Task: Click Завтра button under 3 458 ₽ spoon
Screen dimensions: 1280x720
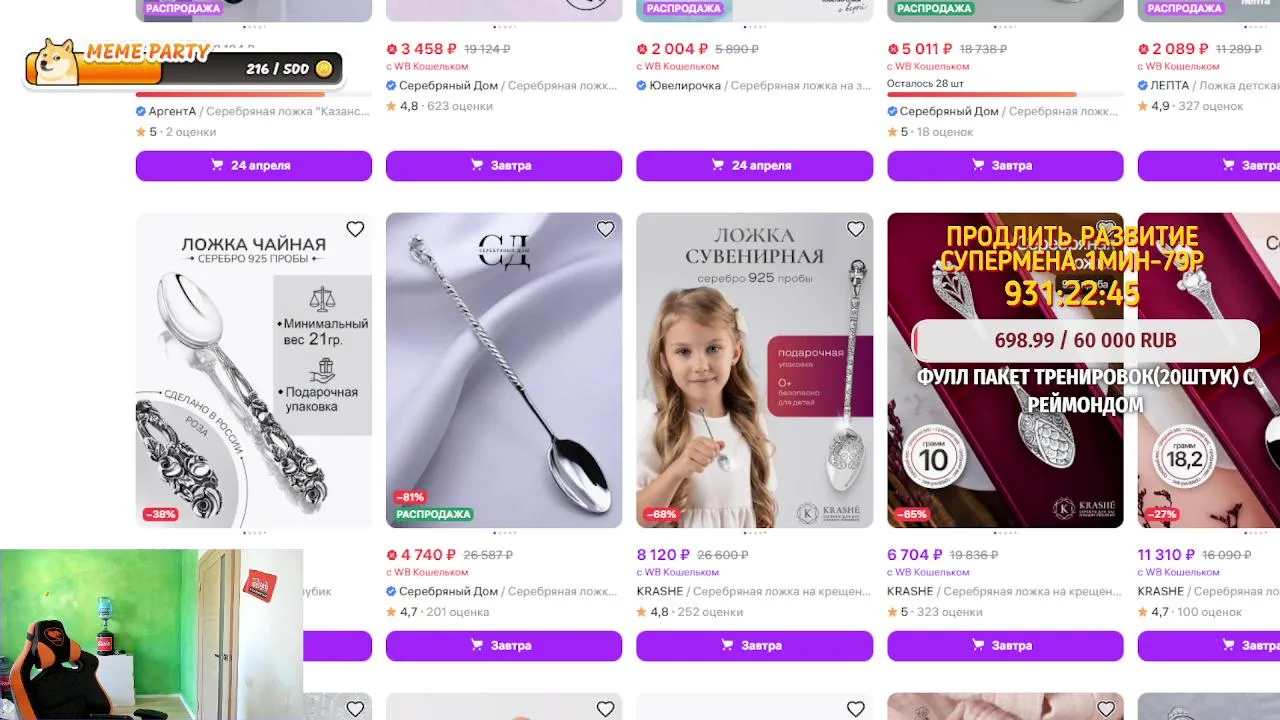Action: 504,165
